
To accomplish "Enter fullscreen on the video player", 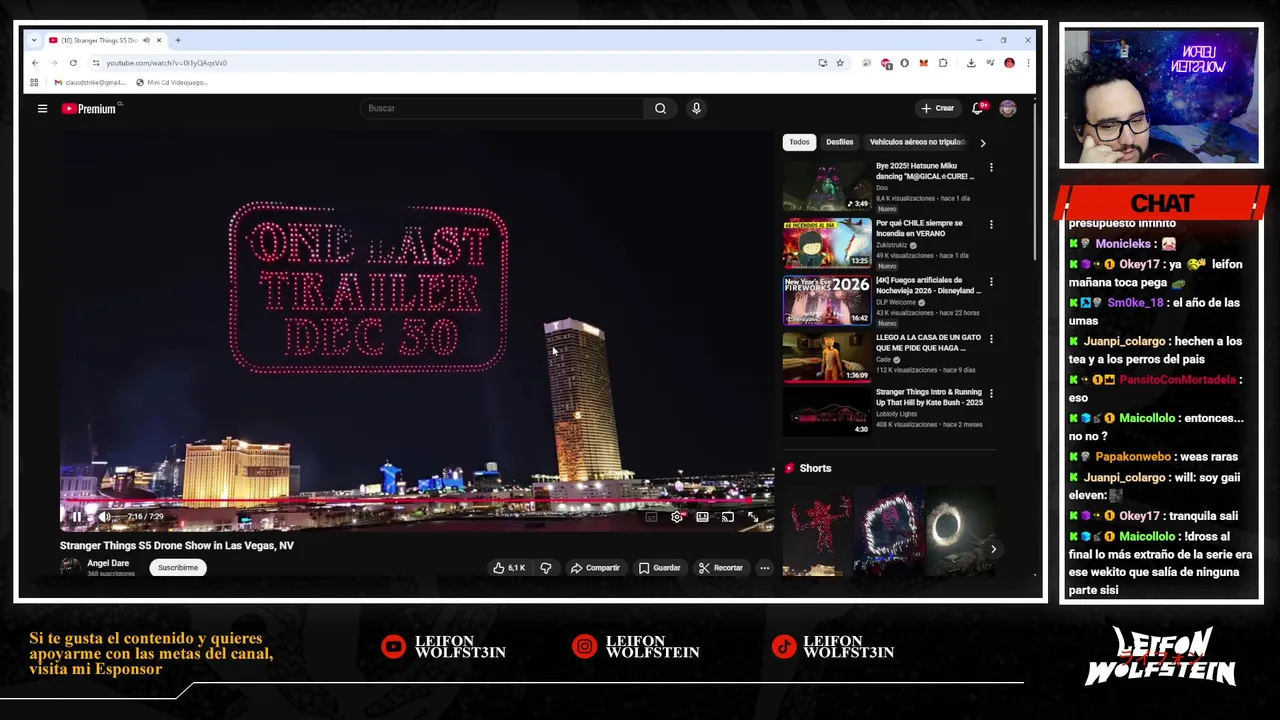I will tap(752, 517).
